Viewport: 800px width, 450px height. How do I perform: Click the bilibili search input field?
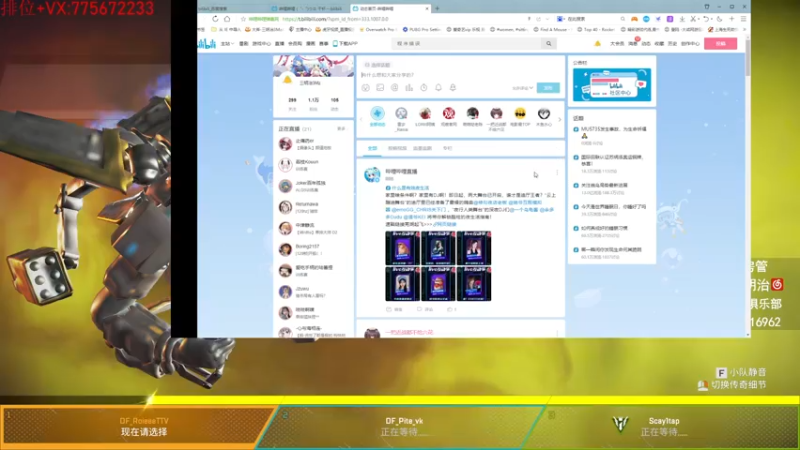pos(467,44)
